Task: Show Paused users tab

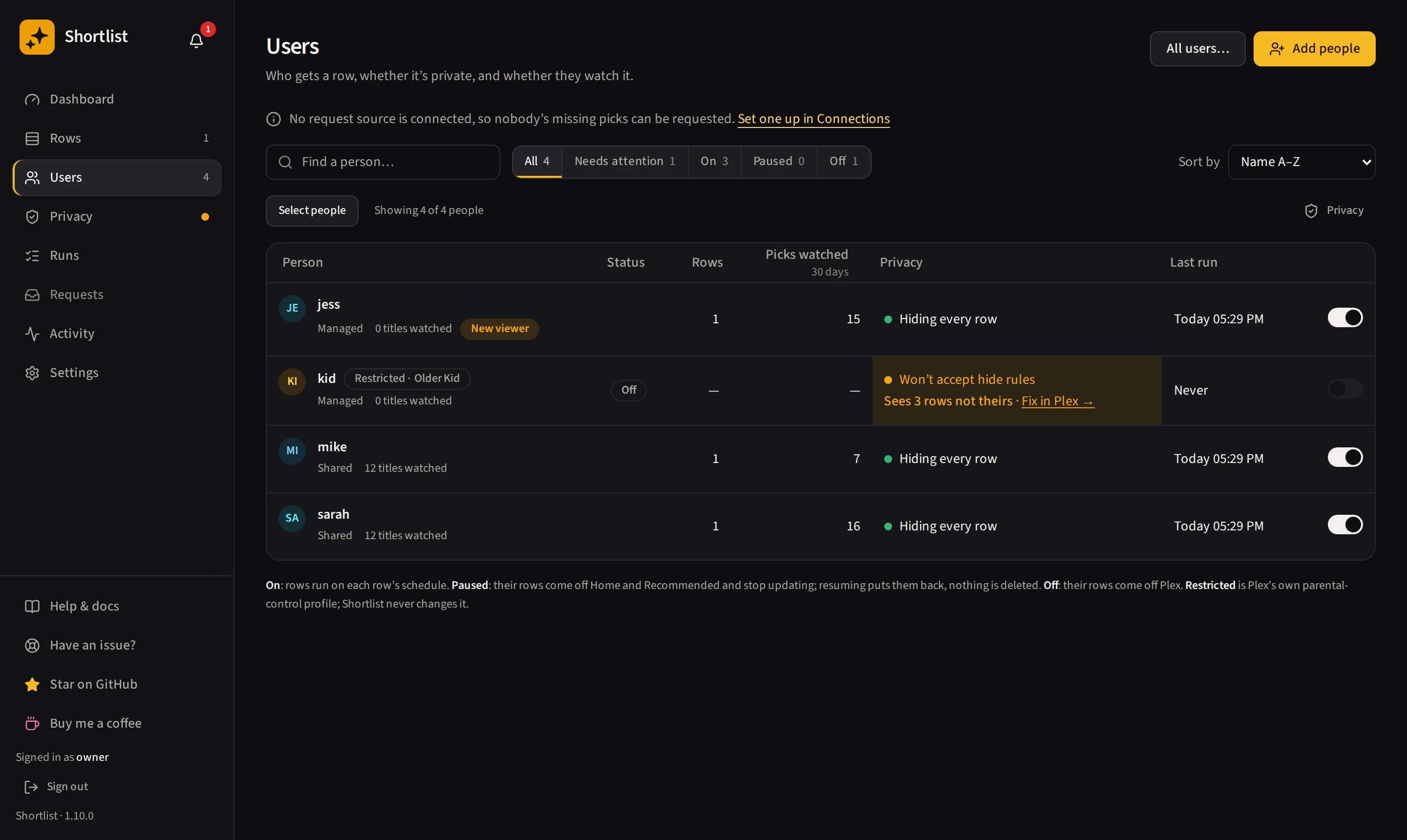Action: point(779,161)
